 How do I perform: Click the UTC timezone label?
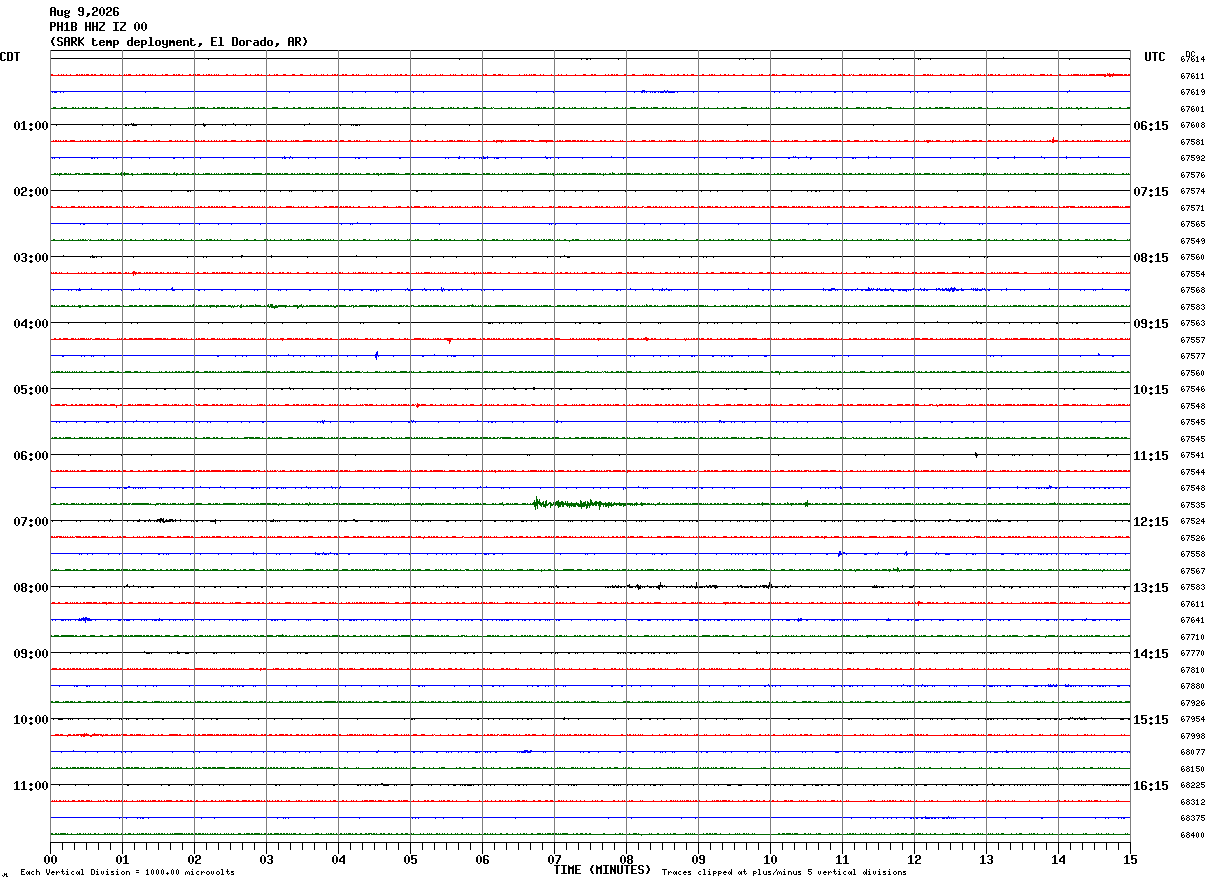click(1155, 57)
